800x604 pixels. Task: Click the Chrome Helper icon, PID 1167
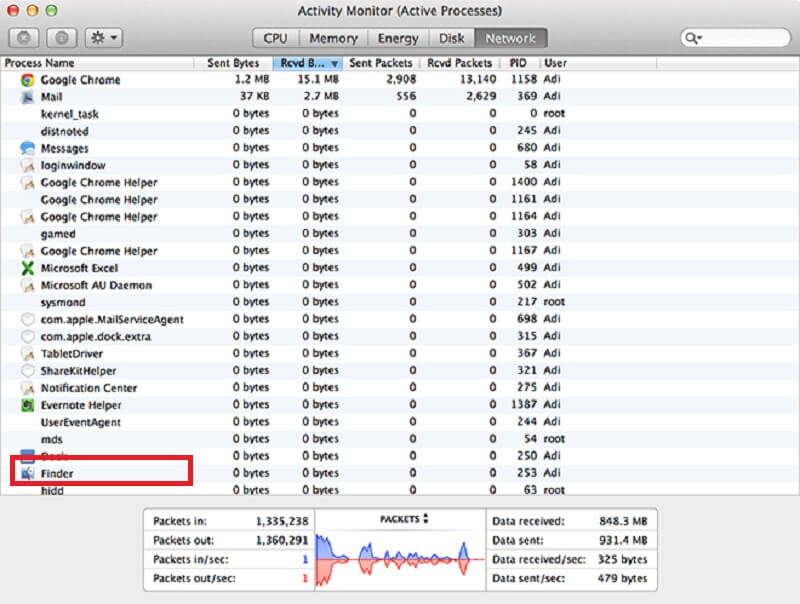pos(28,251)
